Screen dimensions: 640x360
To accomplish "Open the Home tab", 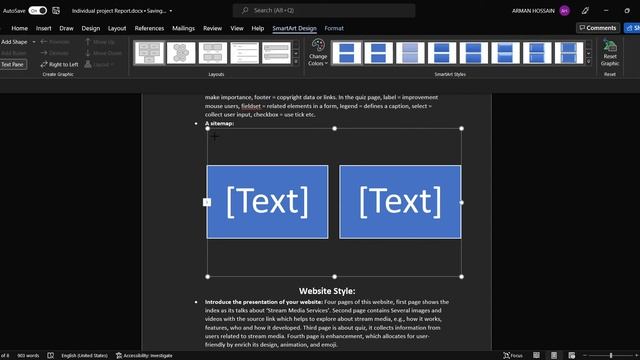I will tap(20, 28).
